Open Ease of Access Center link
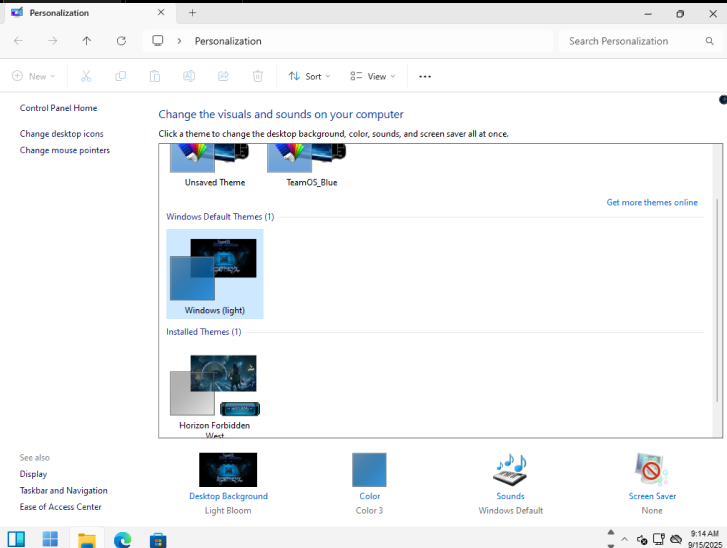The width and height of the screenshot is (727, 548). click(60, 507)
